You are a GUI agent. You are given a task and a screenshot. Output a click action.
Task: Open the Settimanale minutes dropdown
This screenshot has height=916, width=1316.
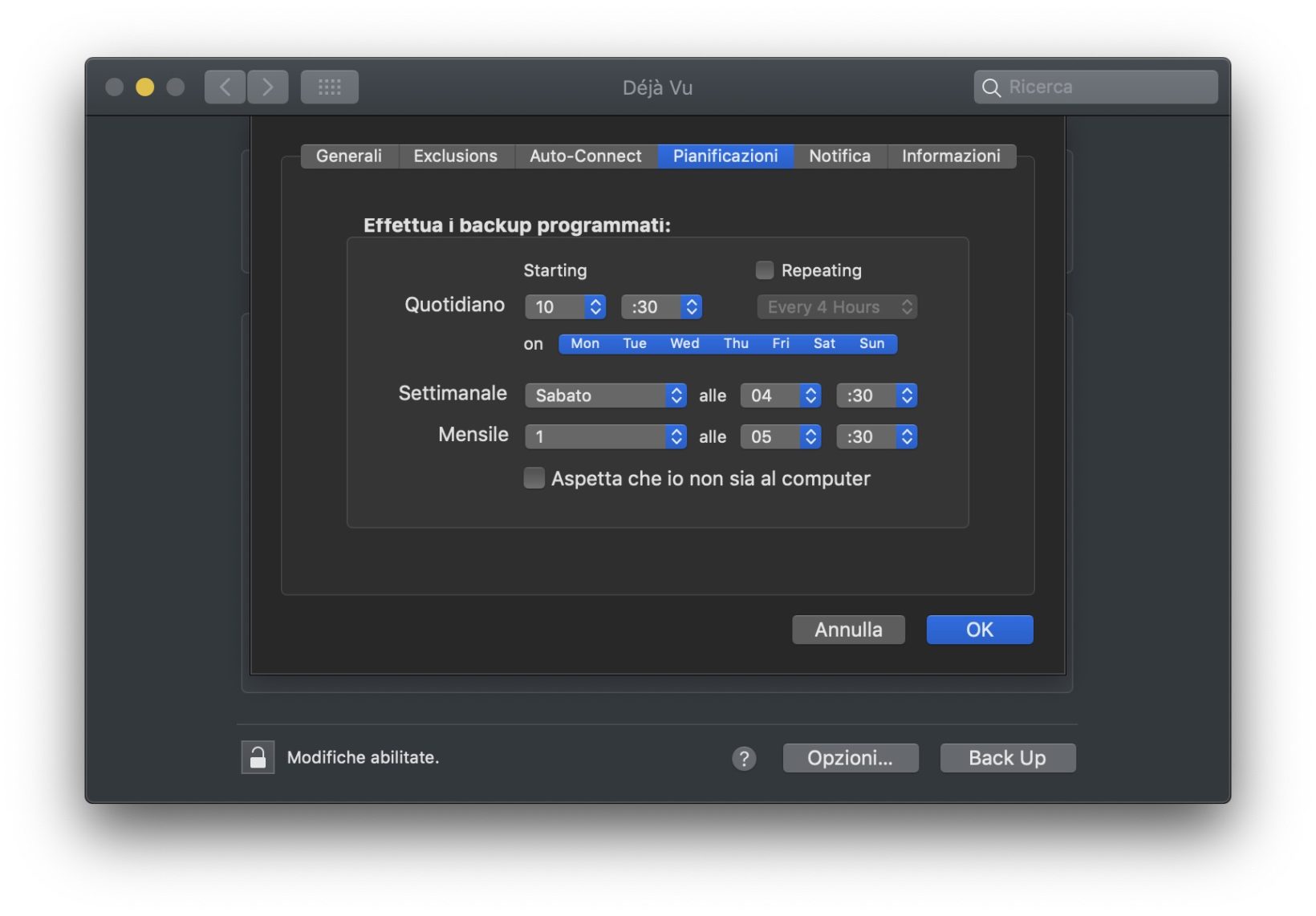coord(876,395)
